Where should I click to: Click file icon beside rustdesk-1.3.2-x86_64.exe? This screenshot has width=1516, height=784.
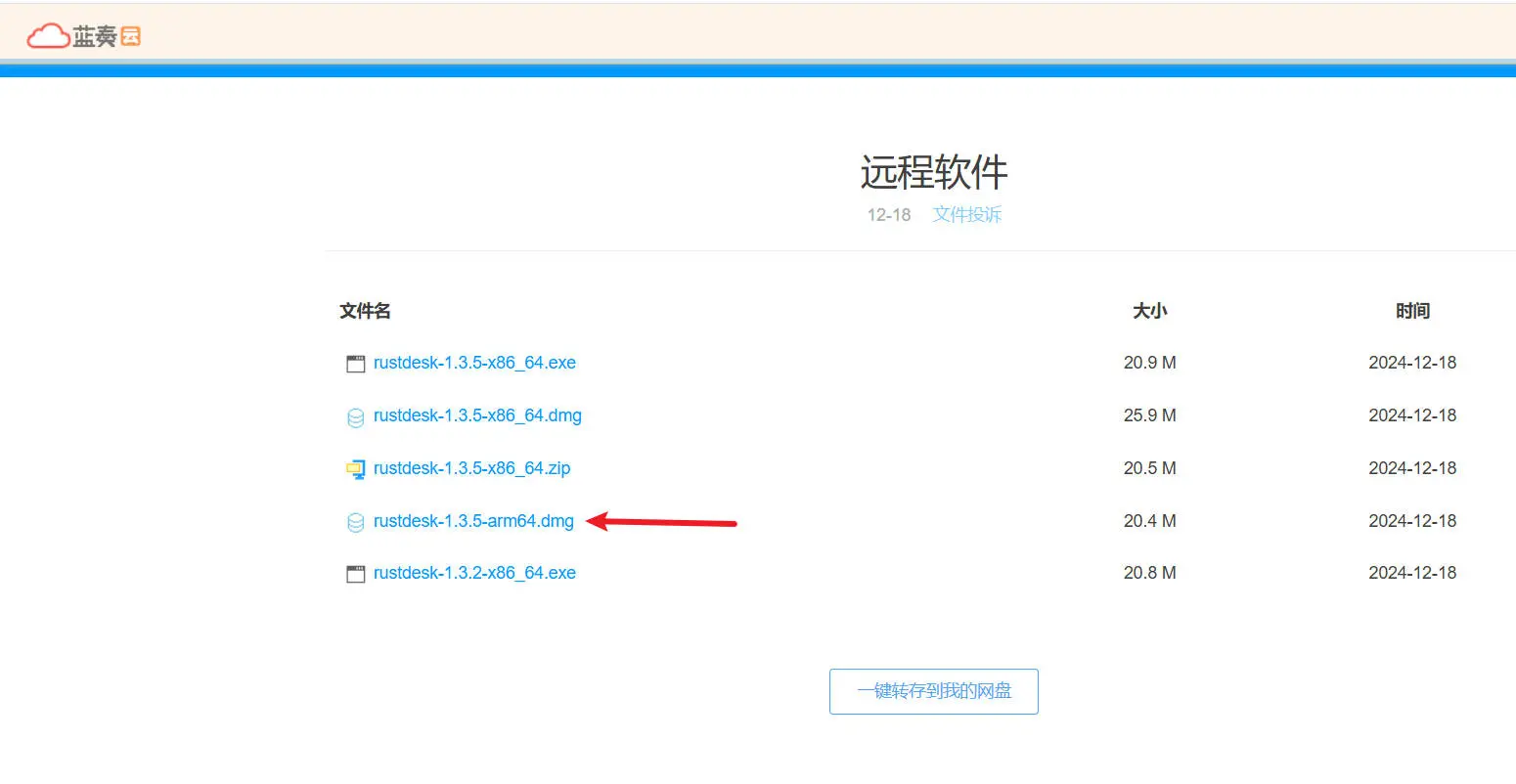pyautogui.click(x=356, y=574)
